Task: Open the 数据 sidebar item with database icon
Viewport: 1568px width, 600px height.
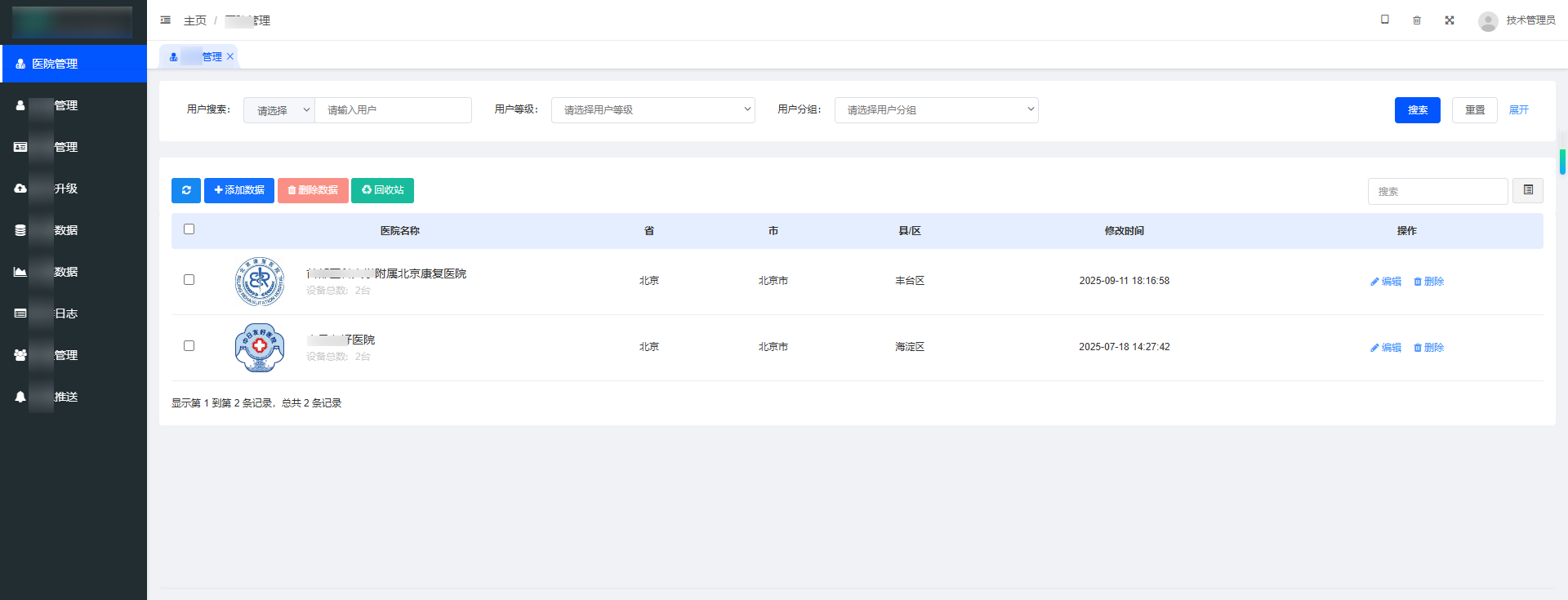Action: tap(73, 230)
